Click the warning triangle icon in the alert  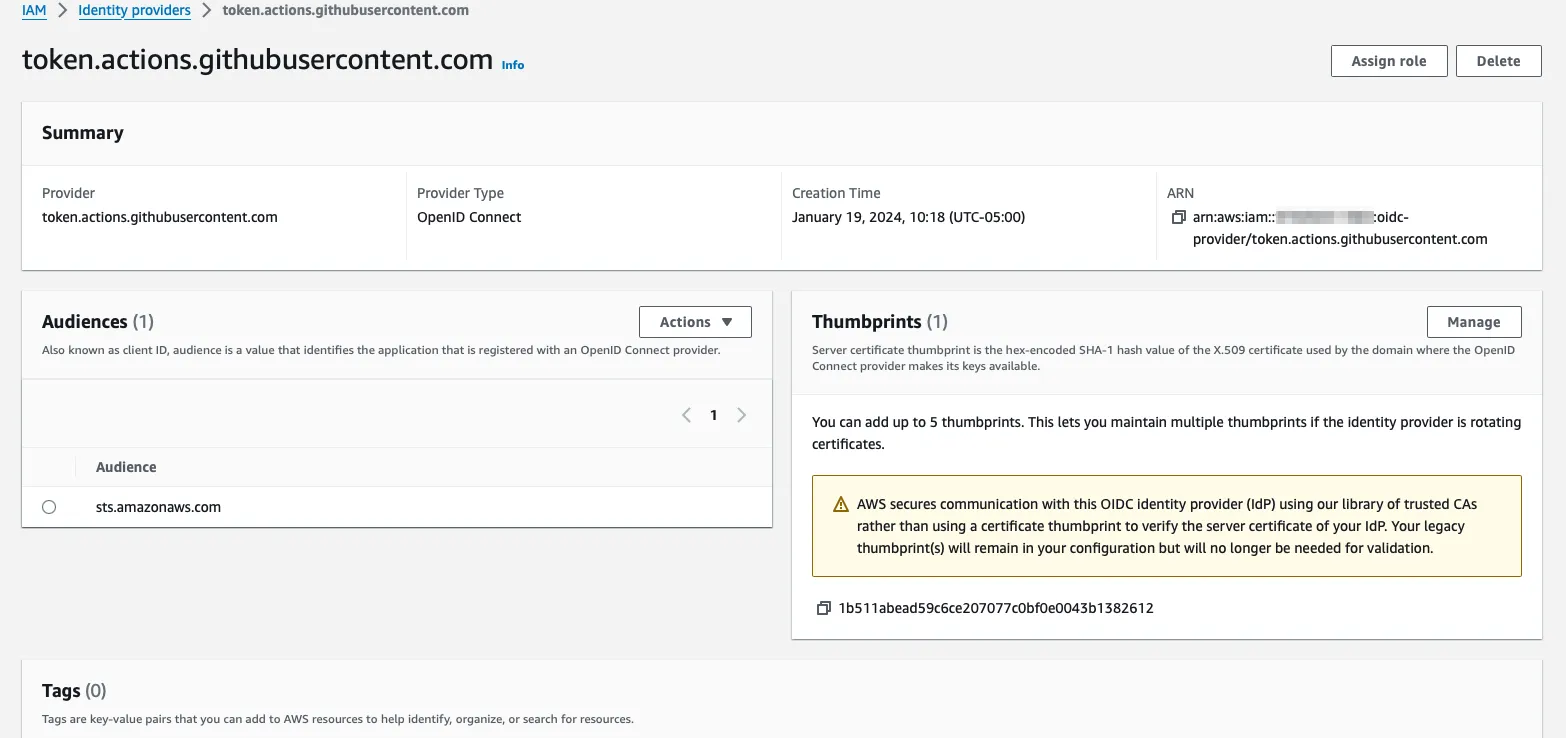coord(841,504)
